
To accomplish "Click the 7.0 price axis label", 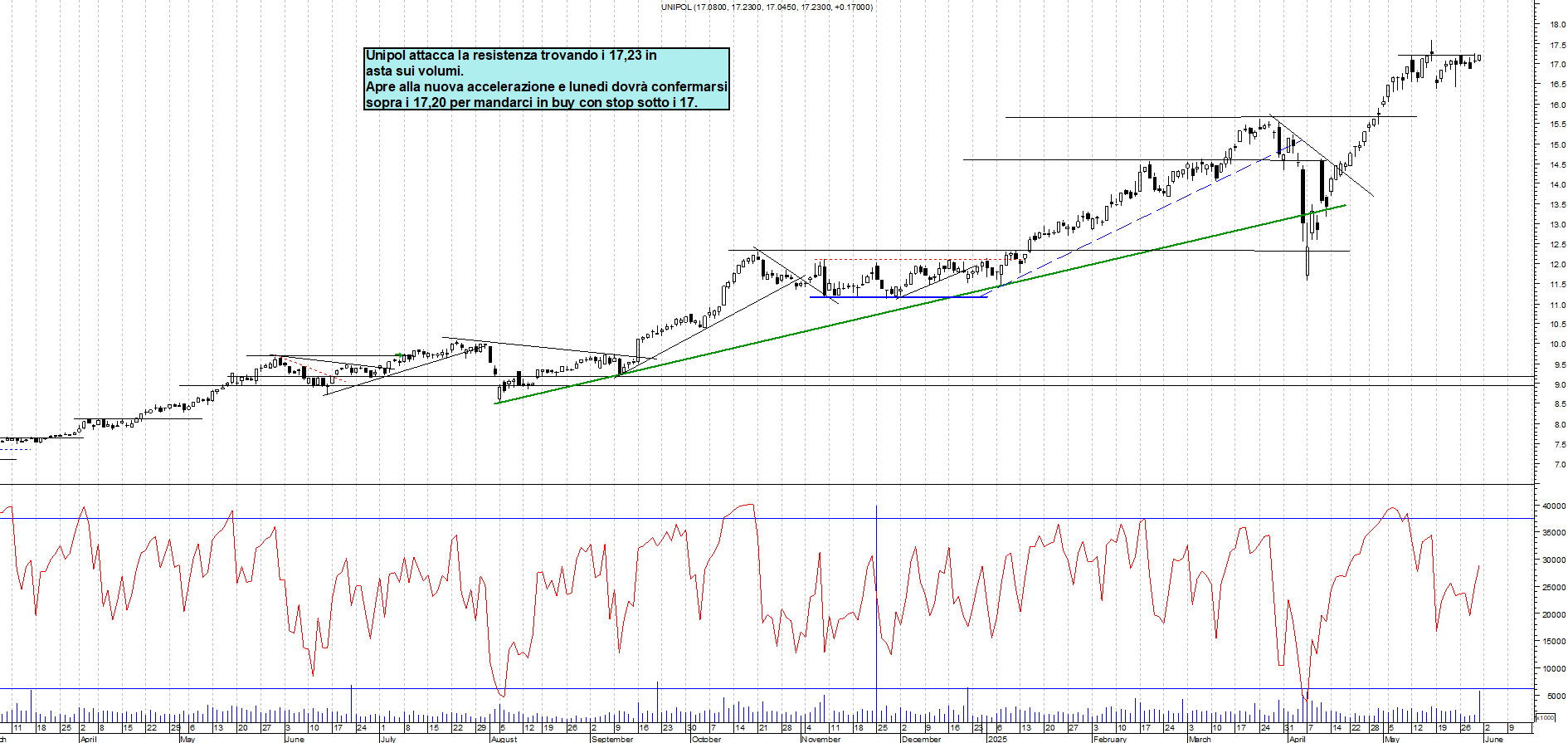I will (x=1560, y=465).
